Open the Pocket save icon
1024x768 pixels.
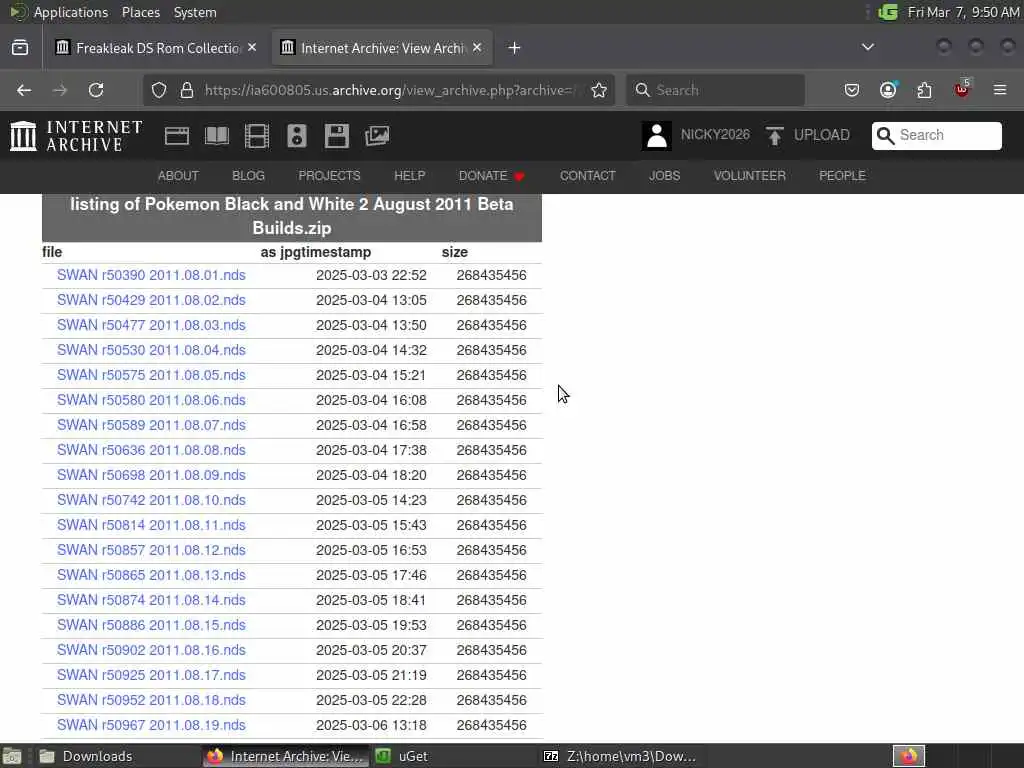[852, 90]
